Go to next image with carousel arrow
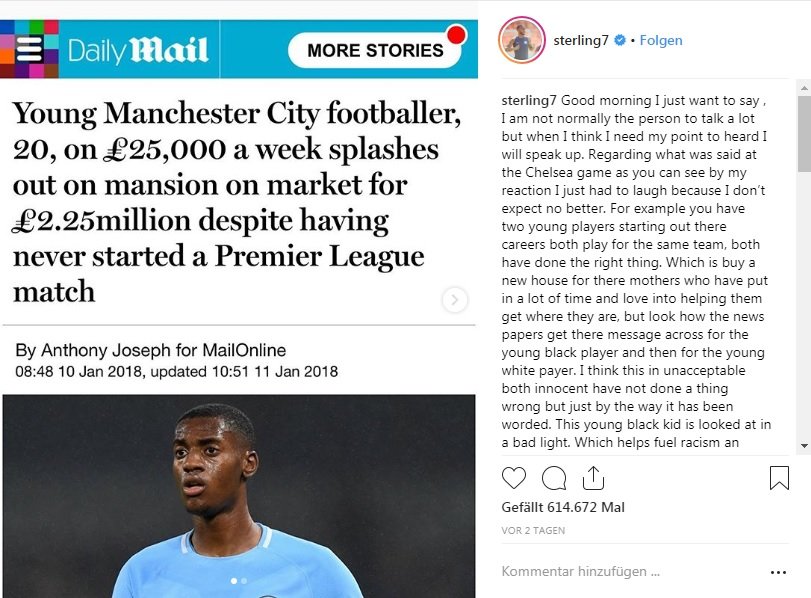 click(455, 300)
